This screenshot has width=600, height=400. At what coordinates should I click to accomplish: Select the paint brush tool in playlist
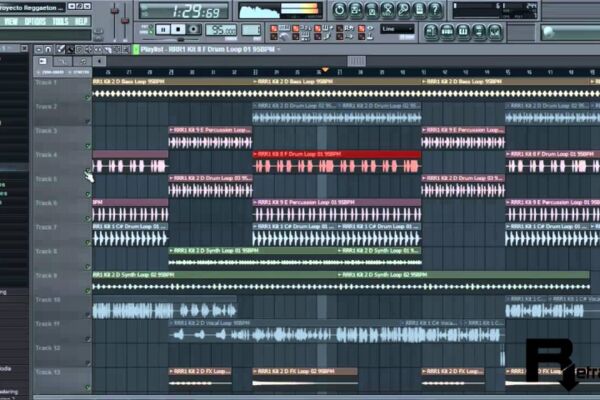[70, 50]
